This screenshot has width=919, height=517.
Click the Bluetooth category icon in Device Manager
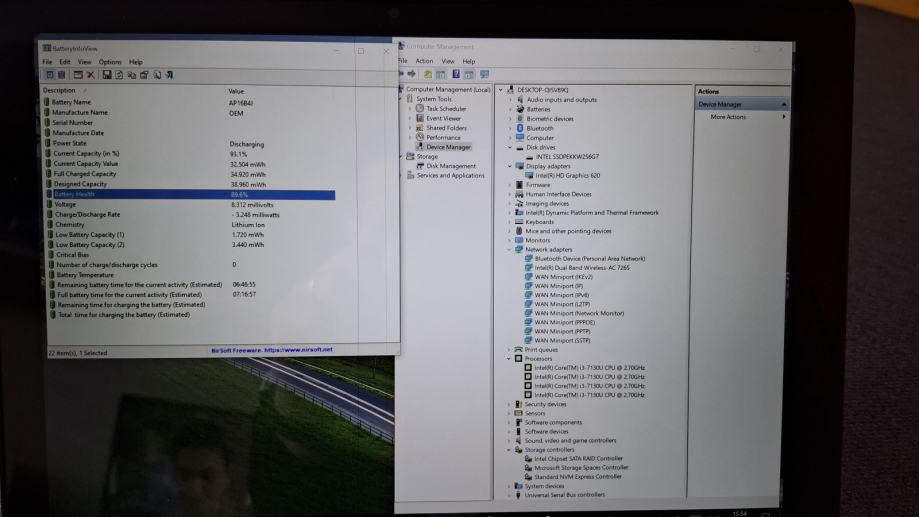coord(519,128)
